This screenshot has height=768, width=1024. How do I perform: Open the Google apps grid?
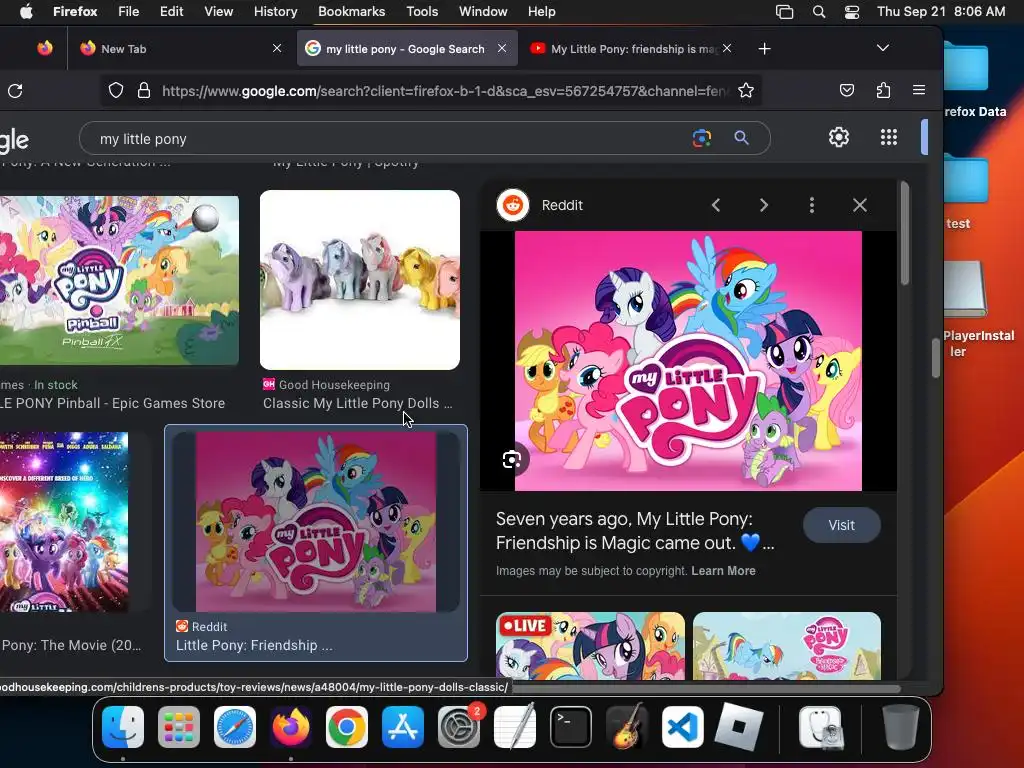(x=888, y=137)
